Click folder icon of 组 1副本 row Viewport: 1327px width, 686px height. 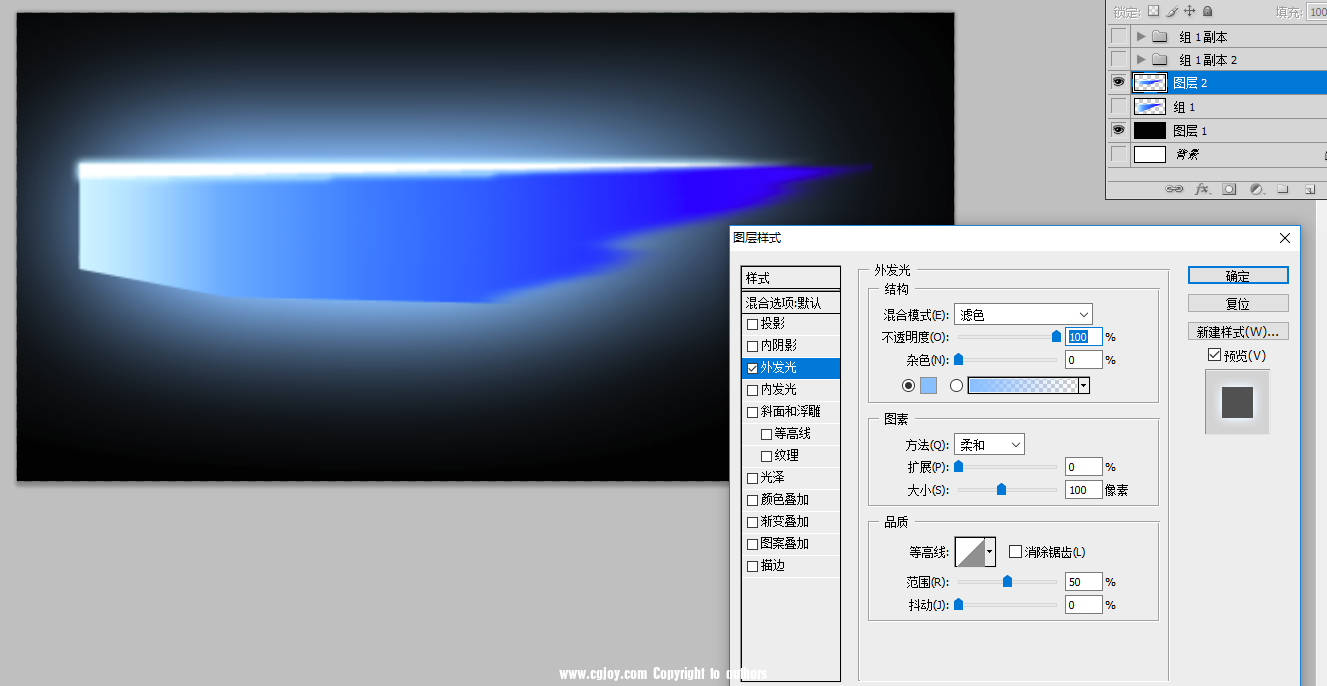point(1160,36)
